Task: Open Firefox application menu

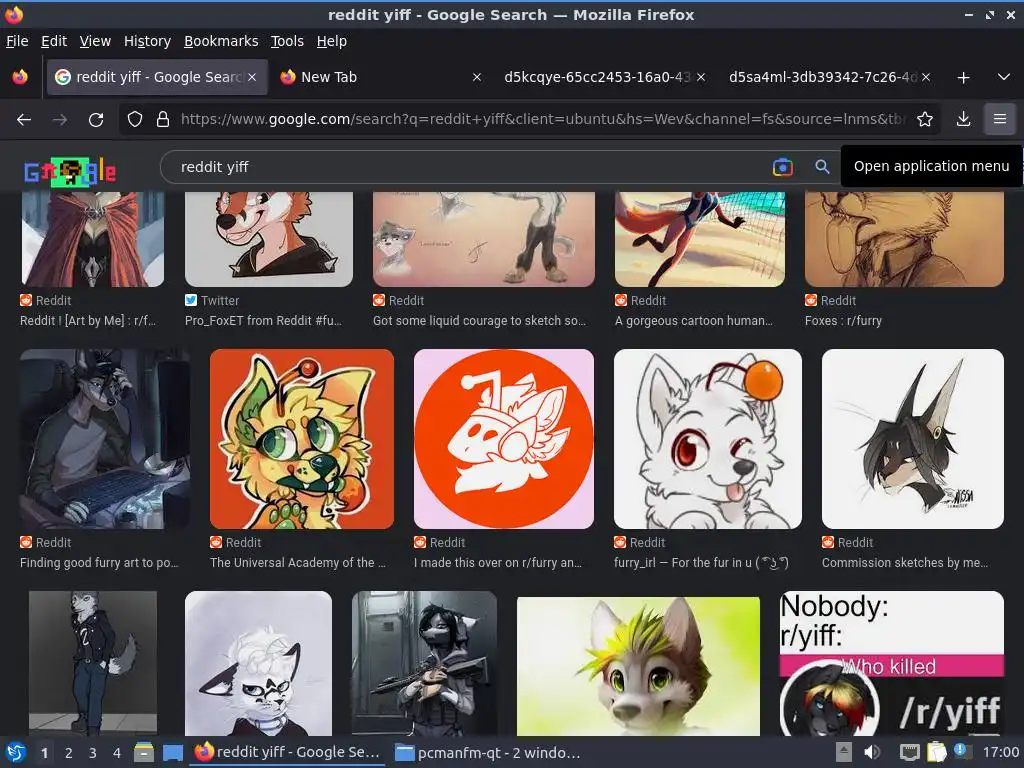Action: tap(1000, 119)
